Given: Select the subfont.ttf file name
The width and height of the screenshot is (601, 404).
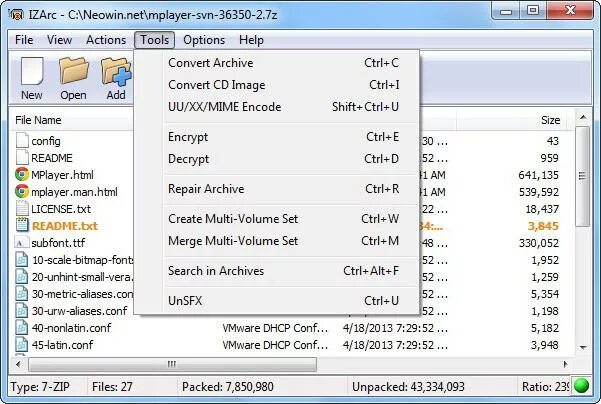Looking at the screenshot, I should [x=58, y=243].
